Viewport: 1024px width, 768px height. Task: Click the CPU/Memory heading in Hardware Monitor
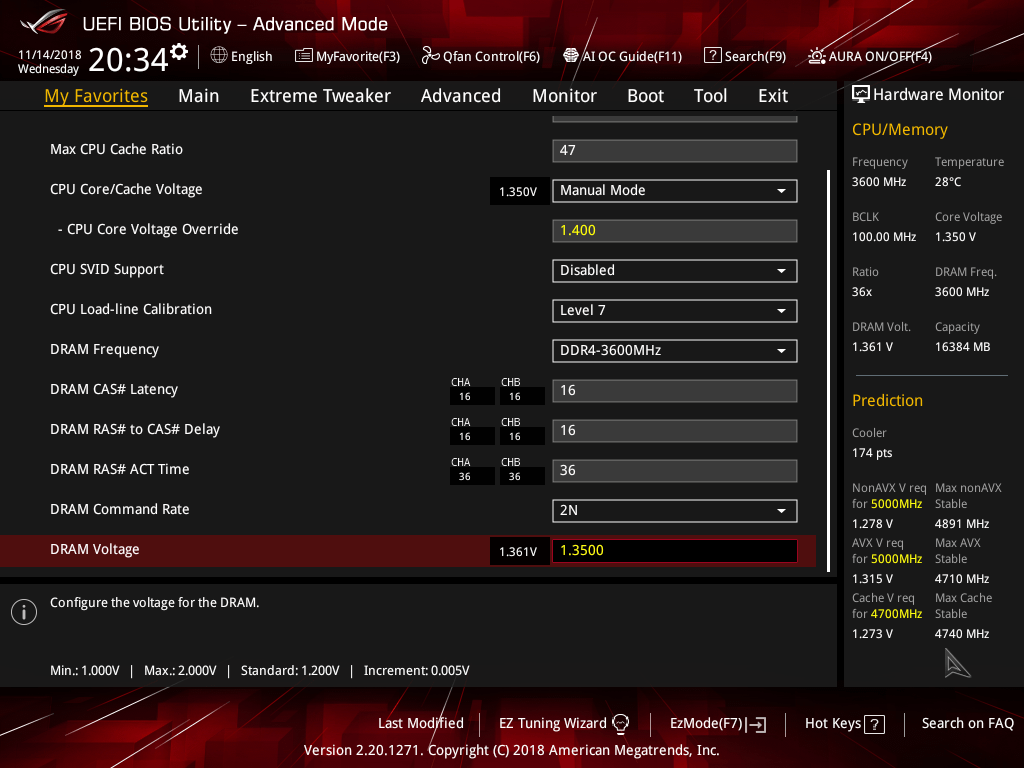pos(899,129)
